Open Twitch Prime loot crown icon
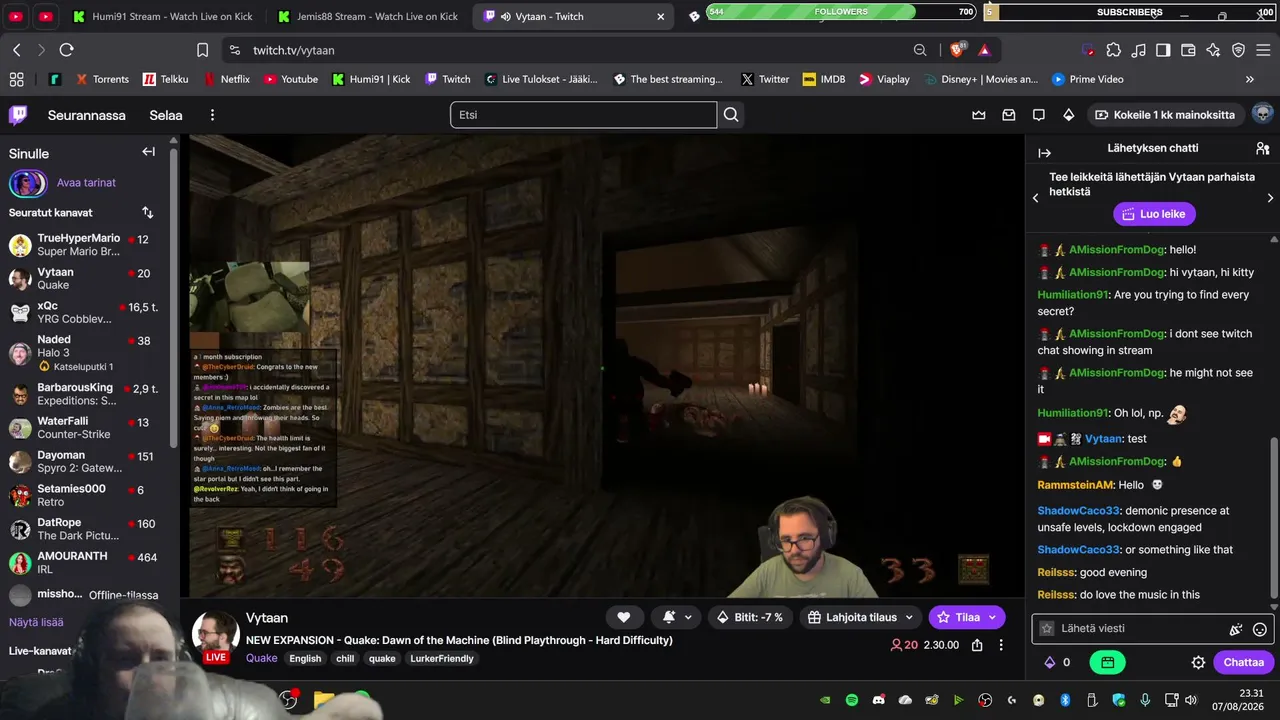 [x=979, y=115]
